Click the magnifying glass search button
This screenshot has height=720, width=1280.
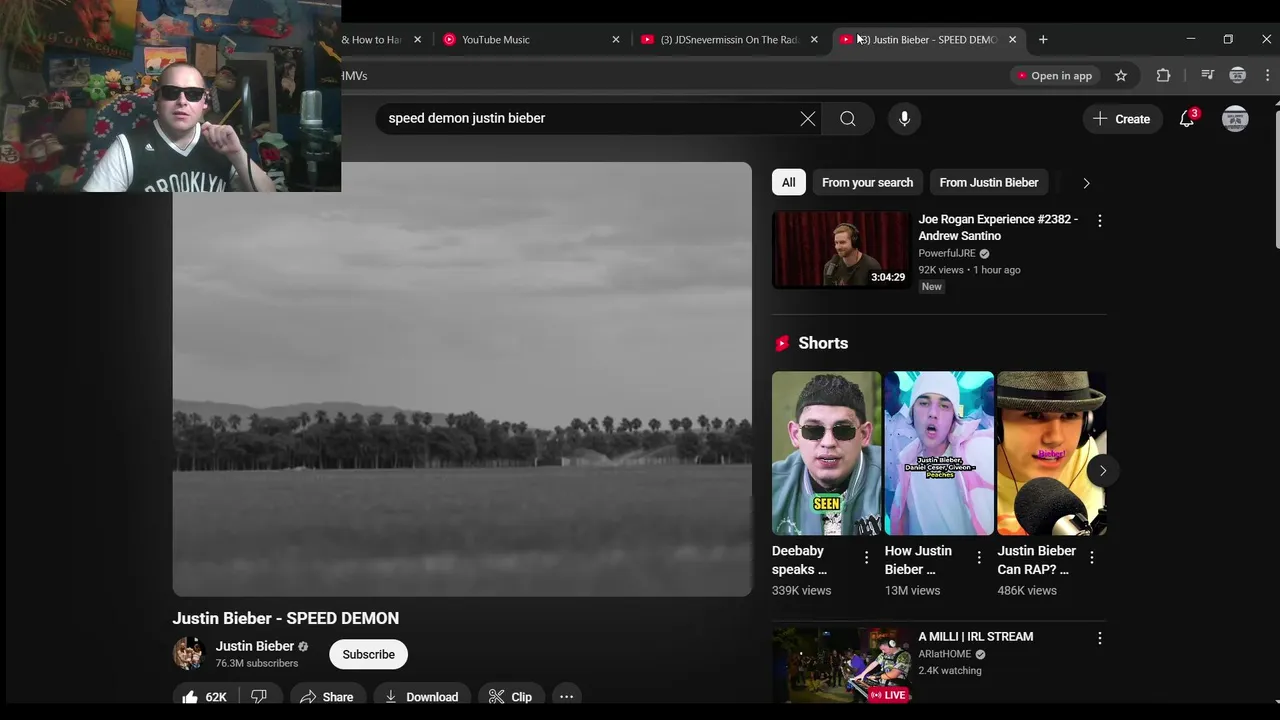point(848,119)
